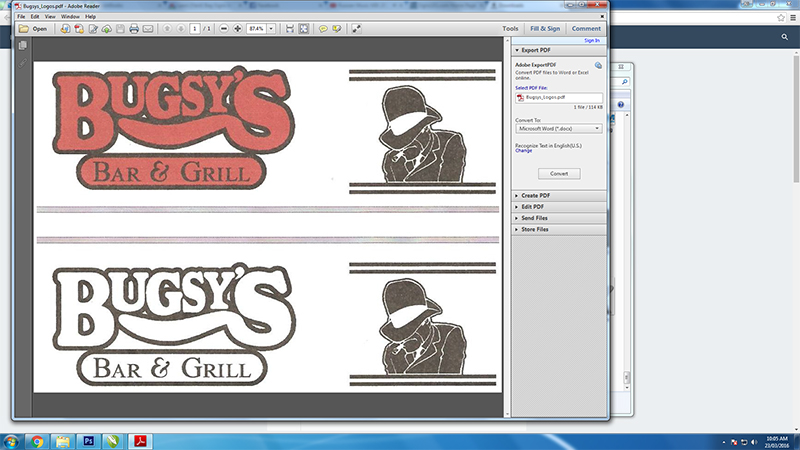The height and width of the screenshot is (450, 800).
Task: Open the Window menu
Action: point(70,16)
